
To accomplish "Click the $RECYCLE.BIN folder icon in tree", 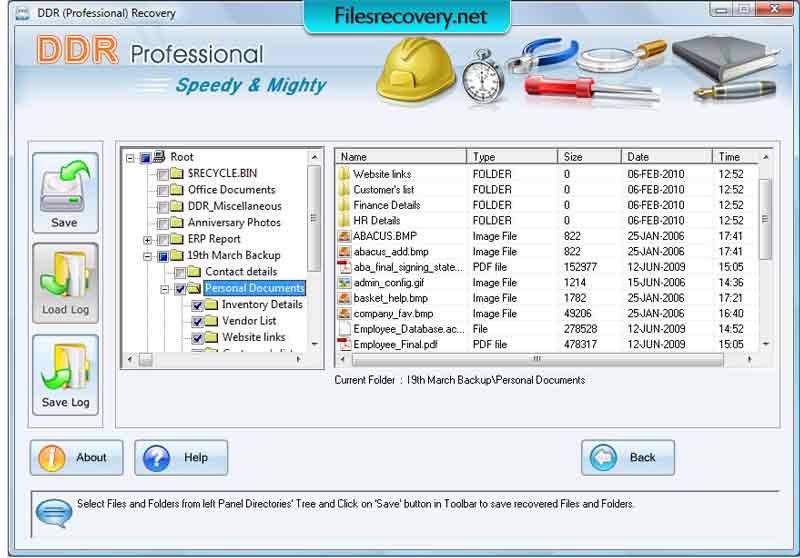I will (177, 173).
